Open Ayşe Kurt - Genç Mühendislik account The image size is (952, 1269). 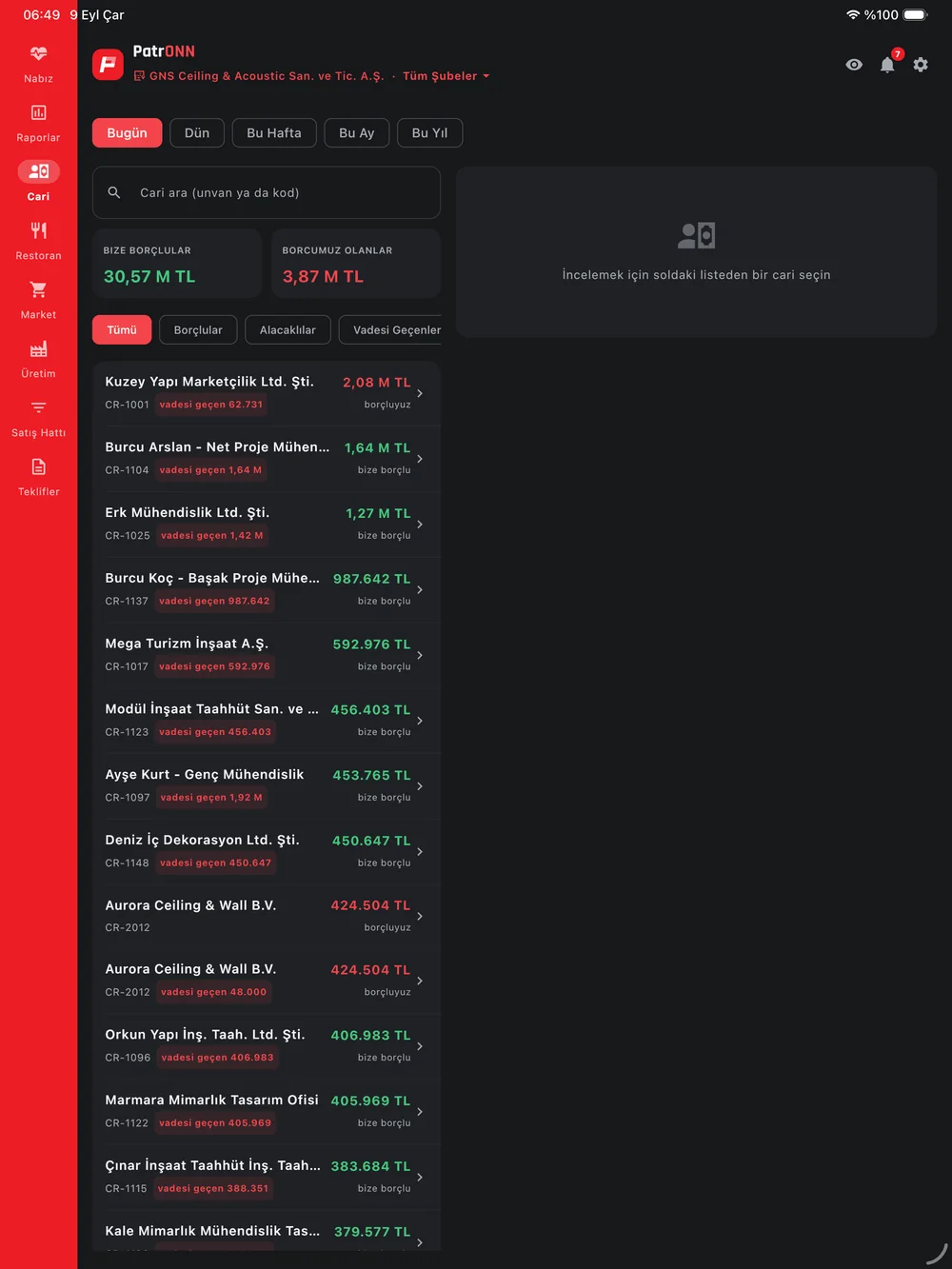[x=267, y=786]
